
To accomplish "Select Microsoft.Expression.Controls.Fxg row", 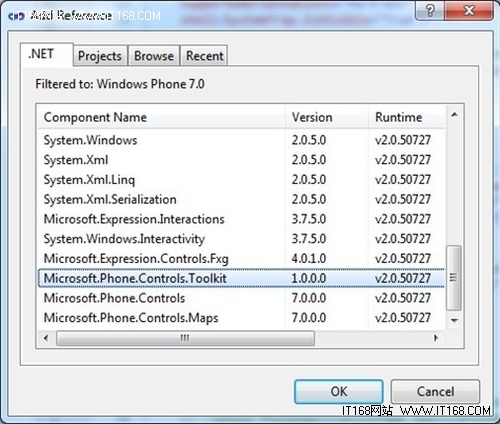I will pos(242,258).
